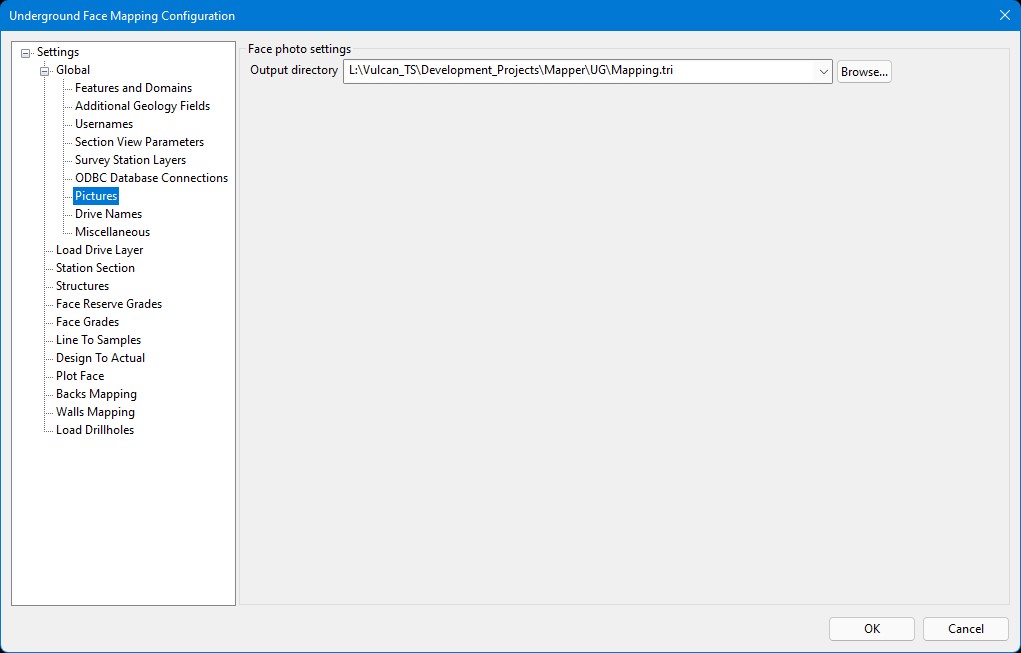1021x653 pixels.
Task: Select Walls Mapping tree item
Action: point(95,412)
